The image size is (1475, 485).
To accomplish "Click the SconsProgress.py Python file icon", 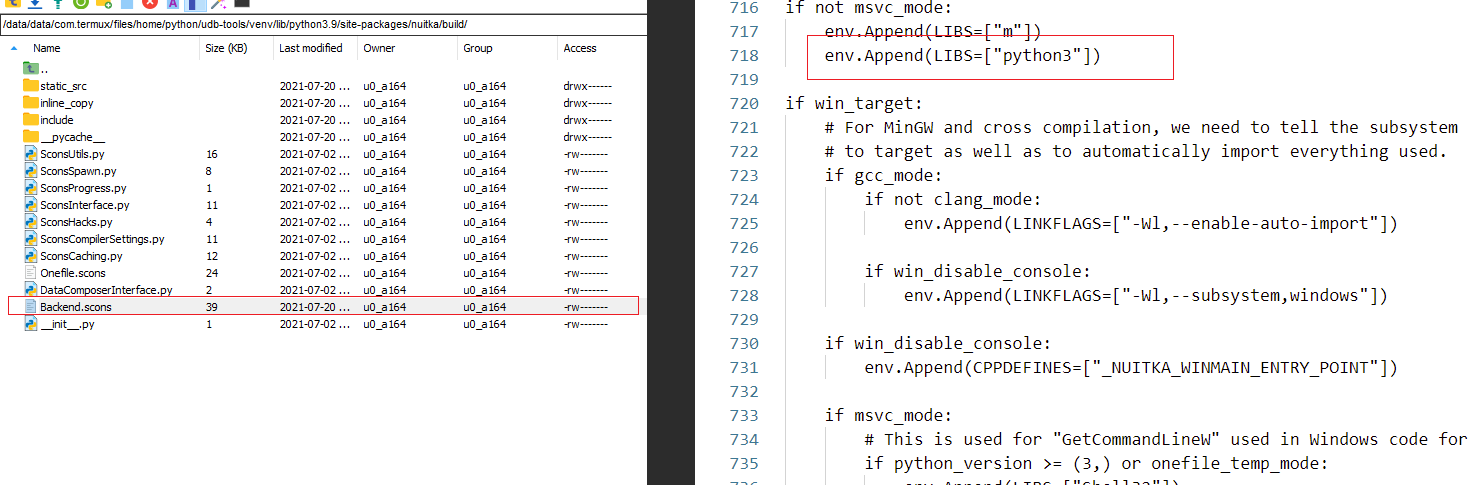I will point(30,188).
